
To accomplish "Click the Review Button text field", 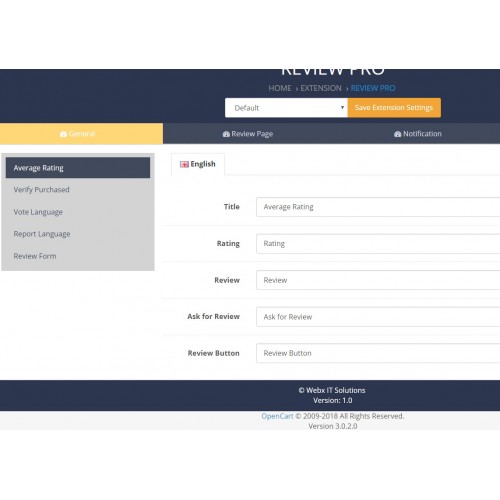I will click(x=378, y=353).
